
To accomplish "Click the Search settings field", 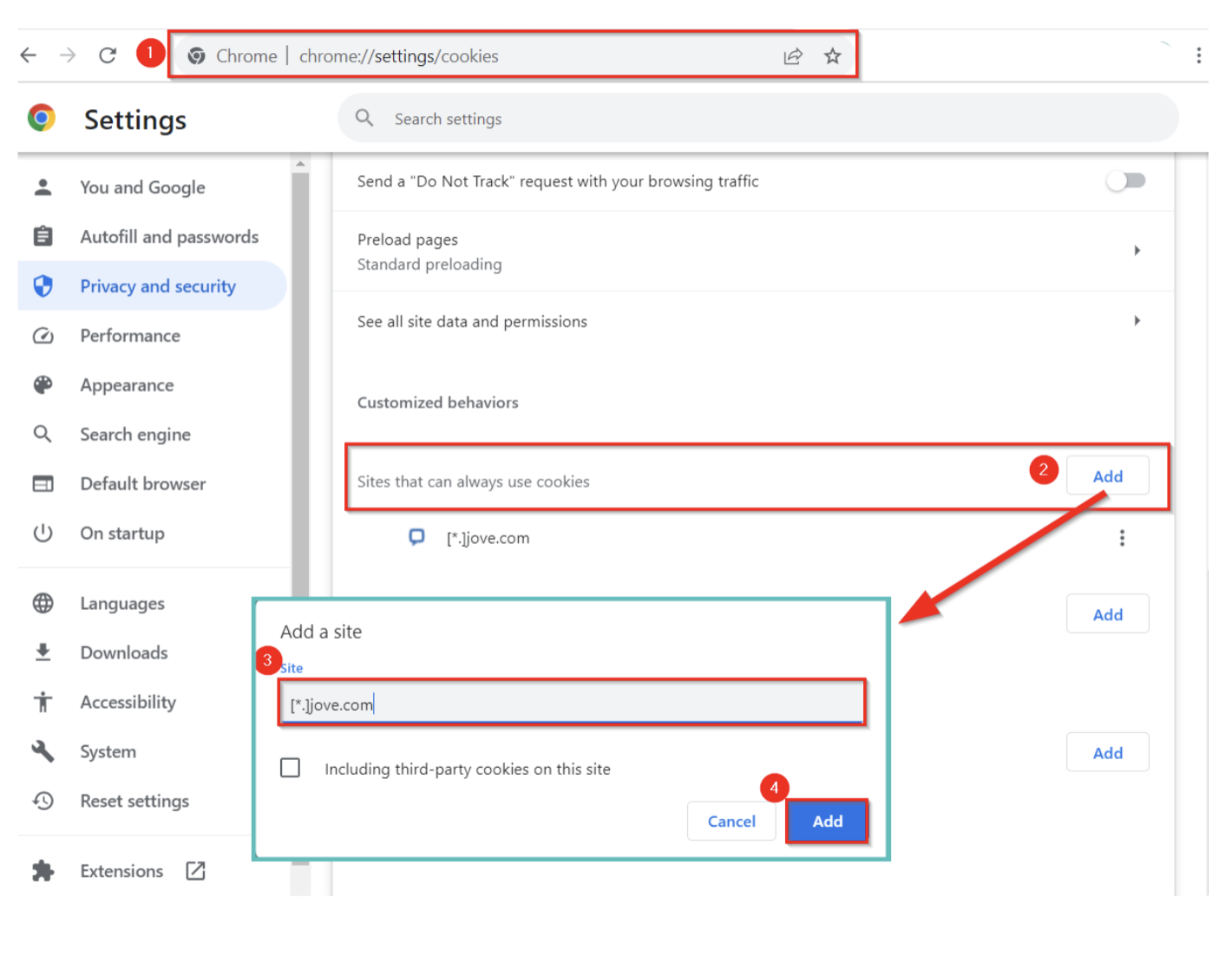I will pyautogui.click(x=757, y=118).
